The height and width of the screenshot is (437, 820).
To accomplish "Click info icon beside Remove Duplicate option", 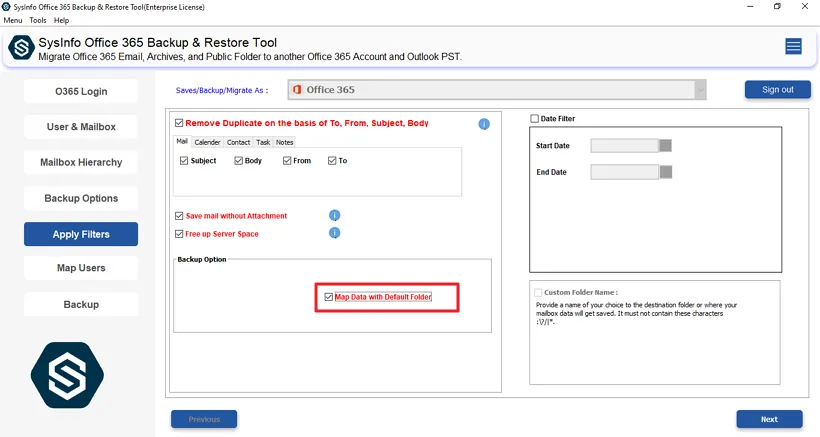I will tap(484, 124).
